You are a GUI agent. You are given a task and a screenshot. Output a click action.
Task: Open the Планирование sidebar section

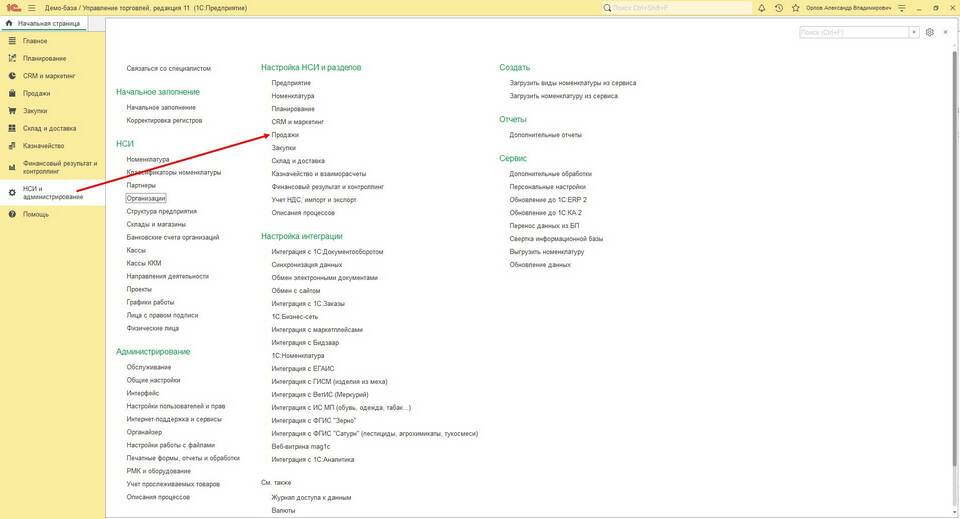[45, 58]
